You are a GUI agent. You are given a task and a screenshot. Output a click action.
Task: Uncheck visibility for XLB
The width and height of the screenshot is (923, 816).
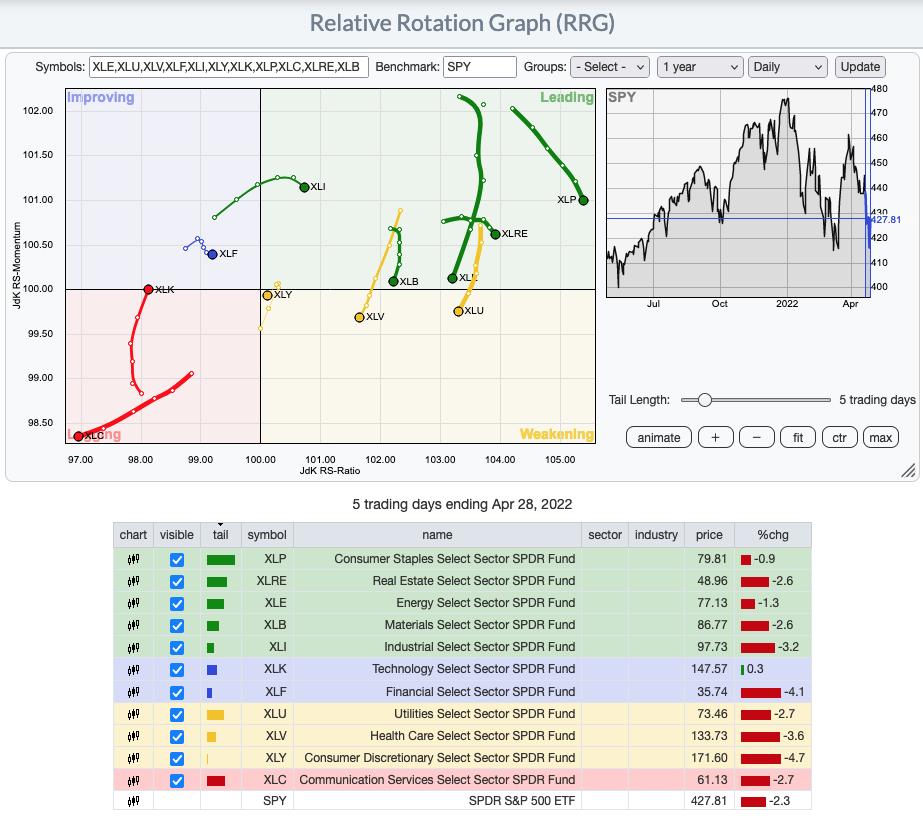coord(177,625)
